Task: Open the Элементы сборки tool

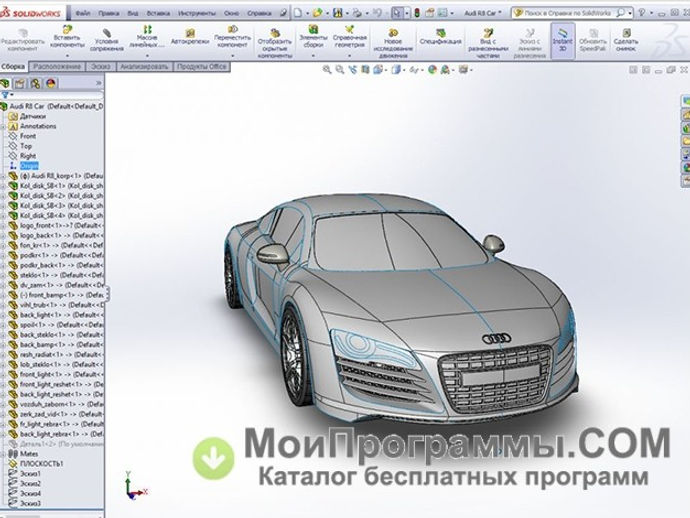Action: 313,37
